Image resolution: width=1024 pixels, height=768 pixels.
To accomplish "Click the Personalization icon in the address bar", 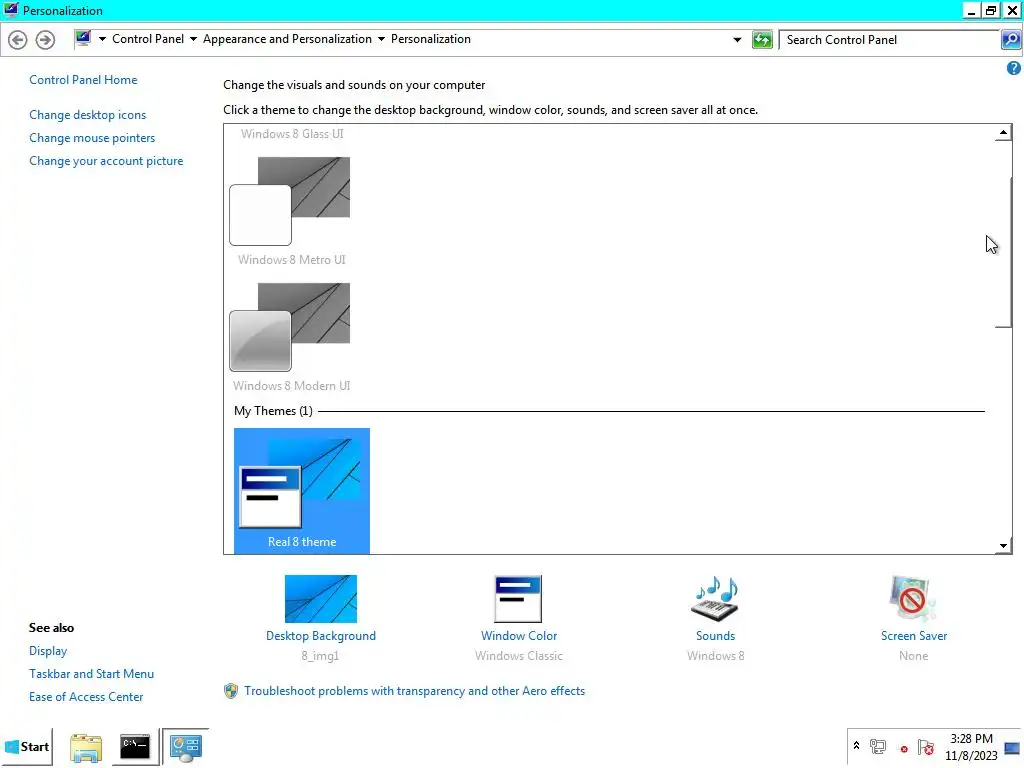I will coord(83,39).
